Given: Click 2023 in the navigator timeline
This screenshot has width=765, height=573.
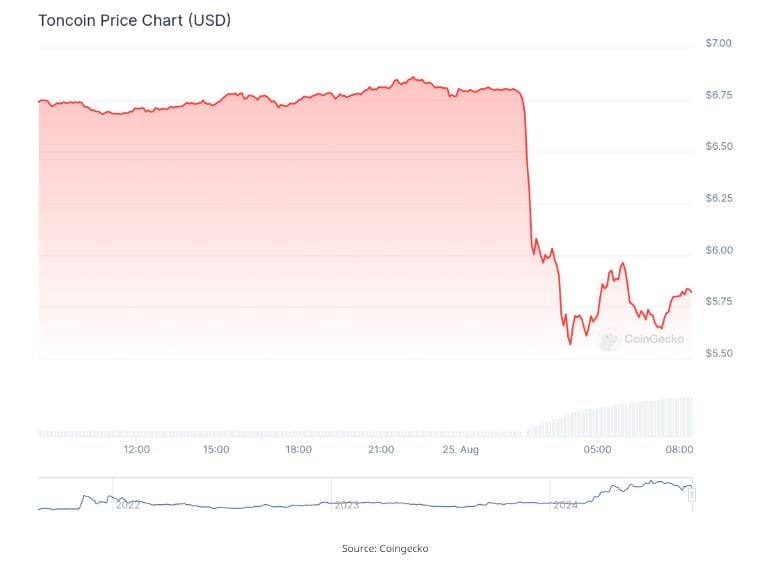Looking at the screenshot, I should click(x=346, y=505).
